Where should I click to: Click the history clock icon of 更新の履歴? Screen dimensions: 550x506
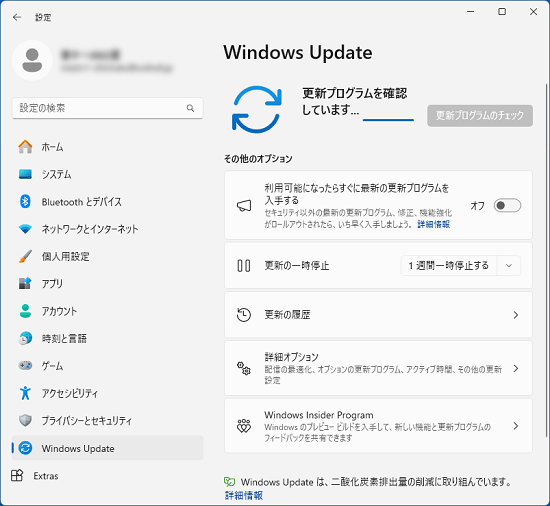(x=244, y=315)
